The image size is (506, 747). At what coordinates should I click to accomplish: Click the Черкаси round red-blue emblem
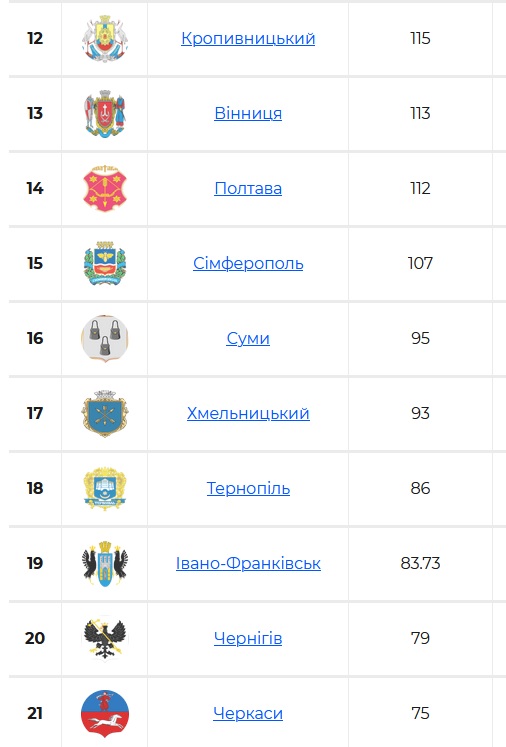[105, 713]
